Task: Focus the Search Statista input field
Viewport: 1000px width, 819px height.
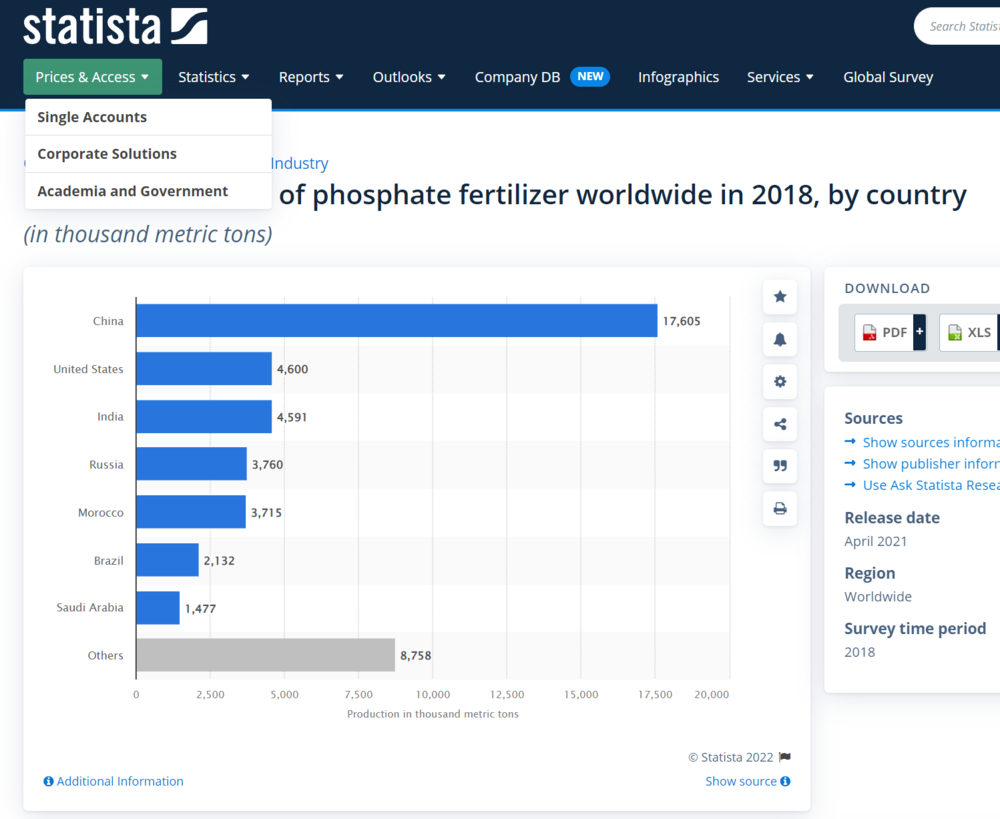Action: tap(962, 26)
